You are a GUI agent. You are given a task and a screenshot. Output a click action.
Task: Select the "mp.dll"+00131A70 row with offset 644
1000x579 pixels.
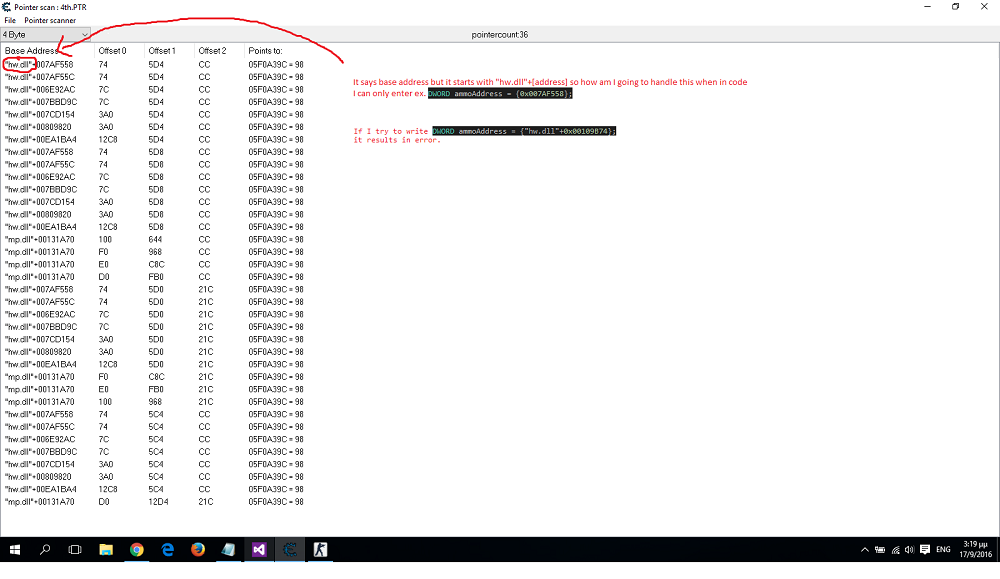pos(40,239)
